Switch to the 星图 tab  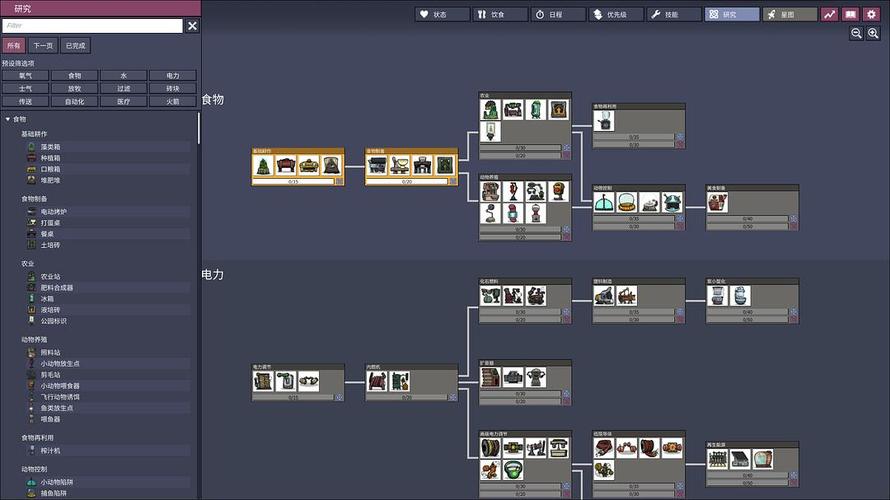click(790, 14)
